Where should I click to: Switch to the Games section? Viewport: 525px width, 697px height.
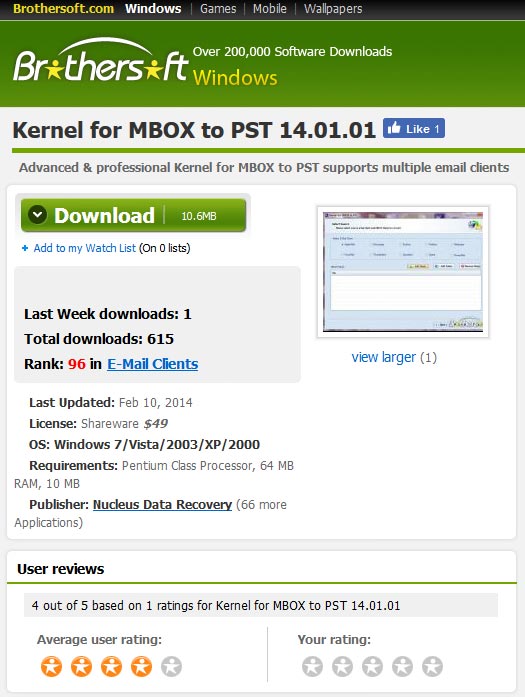(x=218, y=8)
